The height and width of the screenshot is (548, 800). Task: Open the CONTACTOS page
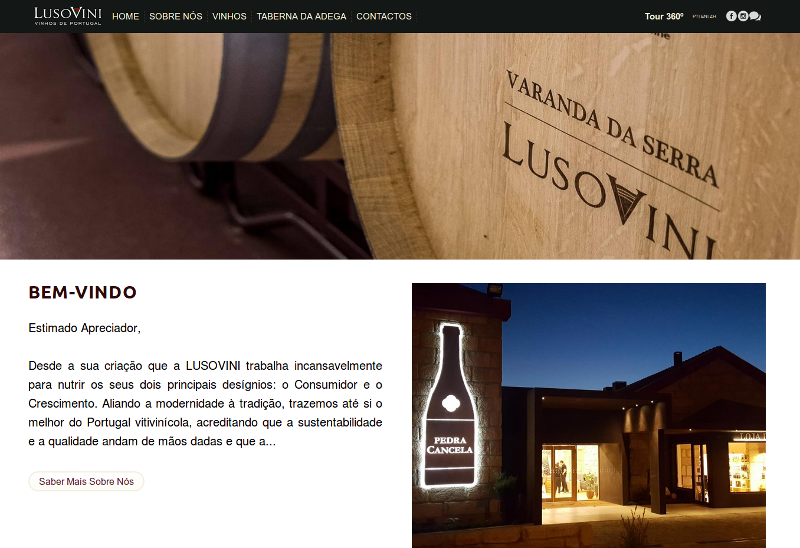click(x=384, y=16)
